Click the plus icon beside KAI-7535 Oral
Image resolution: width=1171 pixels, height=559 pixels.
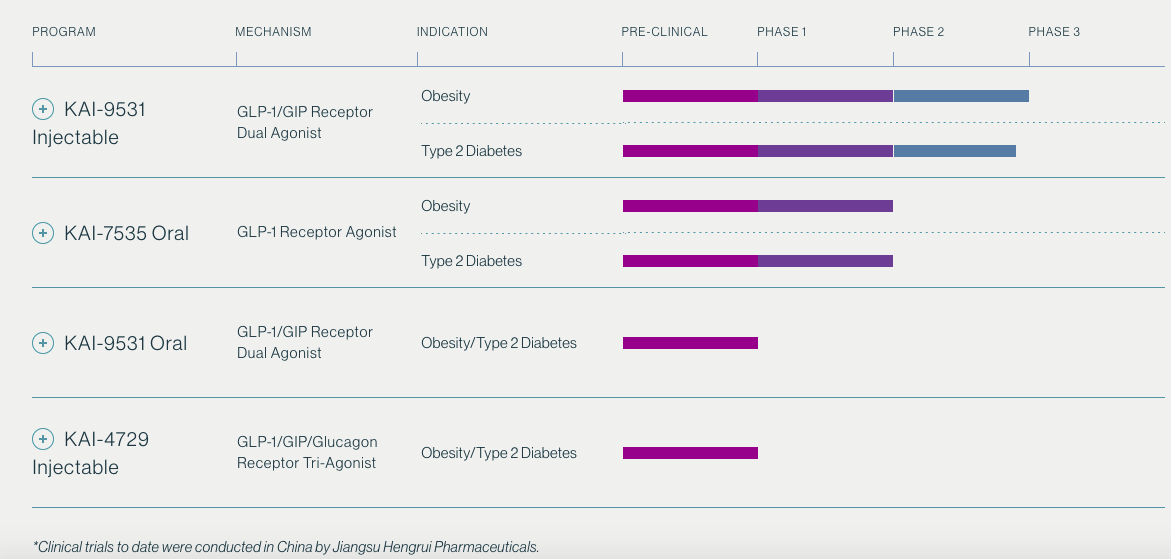point(43,233)
